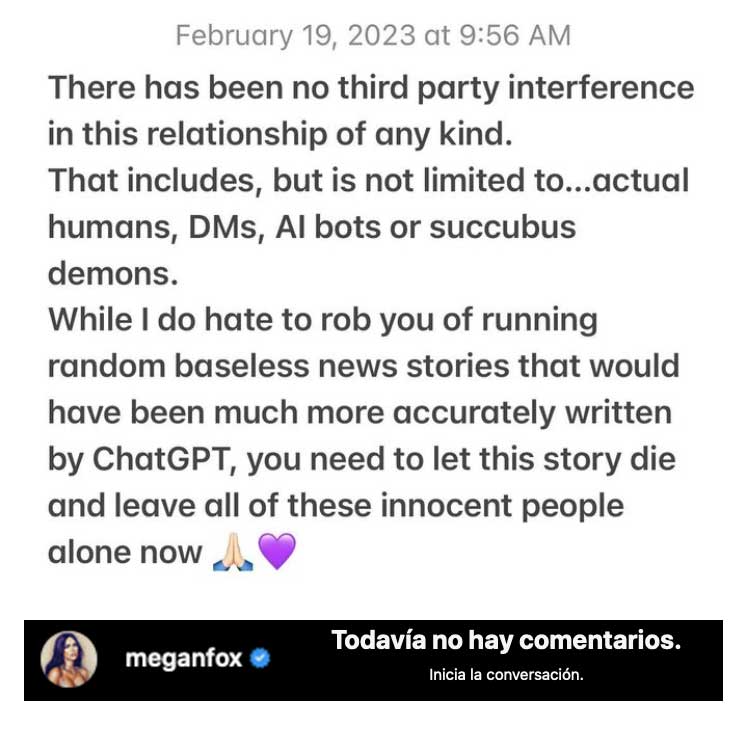Click the line 'random baseless news stories that would'

coord(363,365)
